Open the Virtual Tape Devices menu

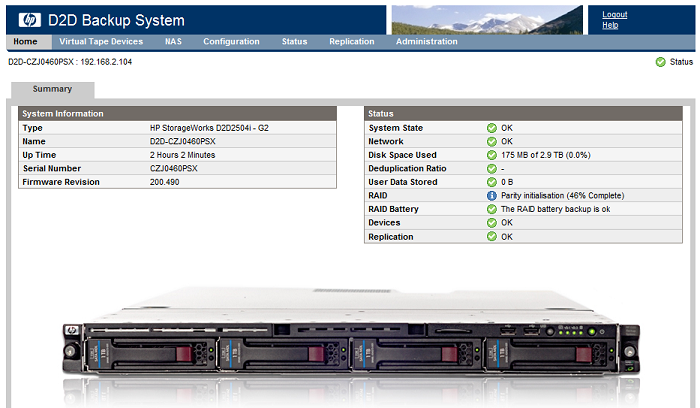[x=101, y=42]
